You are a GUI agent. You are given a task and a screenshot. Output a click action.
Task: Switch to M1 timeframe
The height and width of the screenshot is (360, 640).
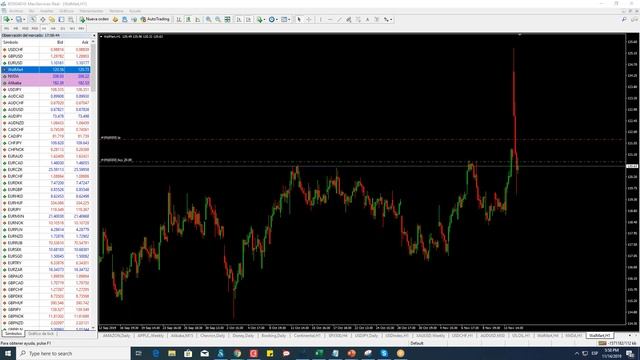[x=7, y=29]
